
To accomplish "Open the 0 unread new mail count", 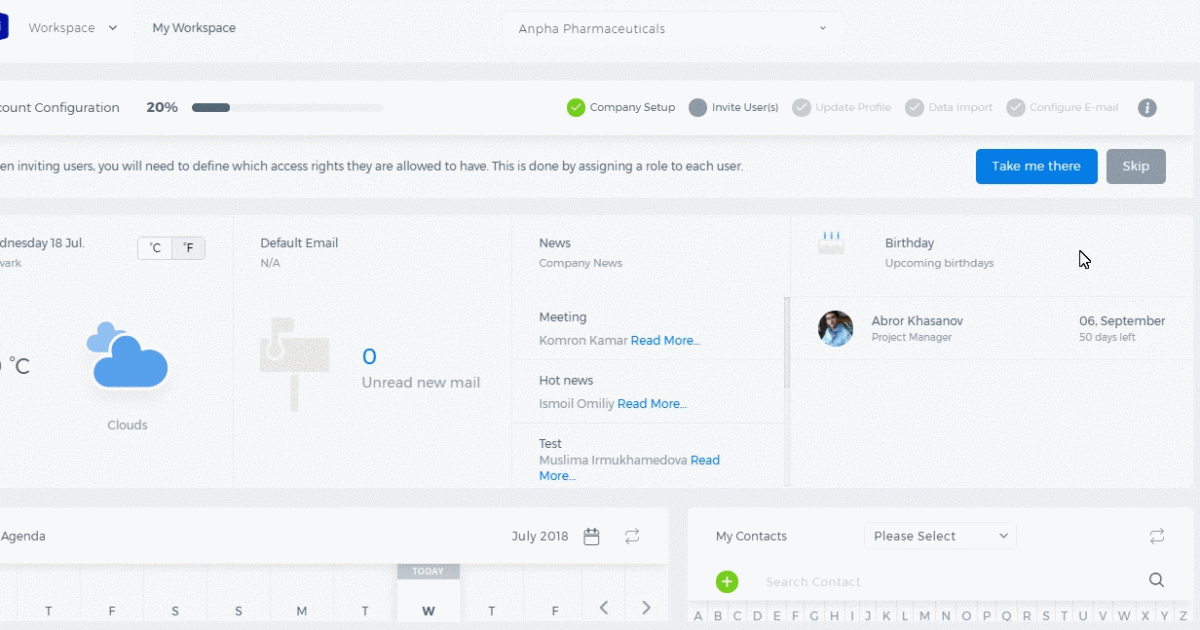I will (x=369, y=357).
